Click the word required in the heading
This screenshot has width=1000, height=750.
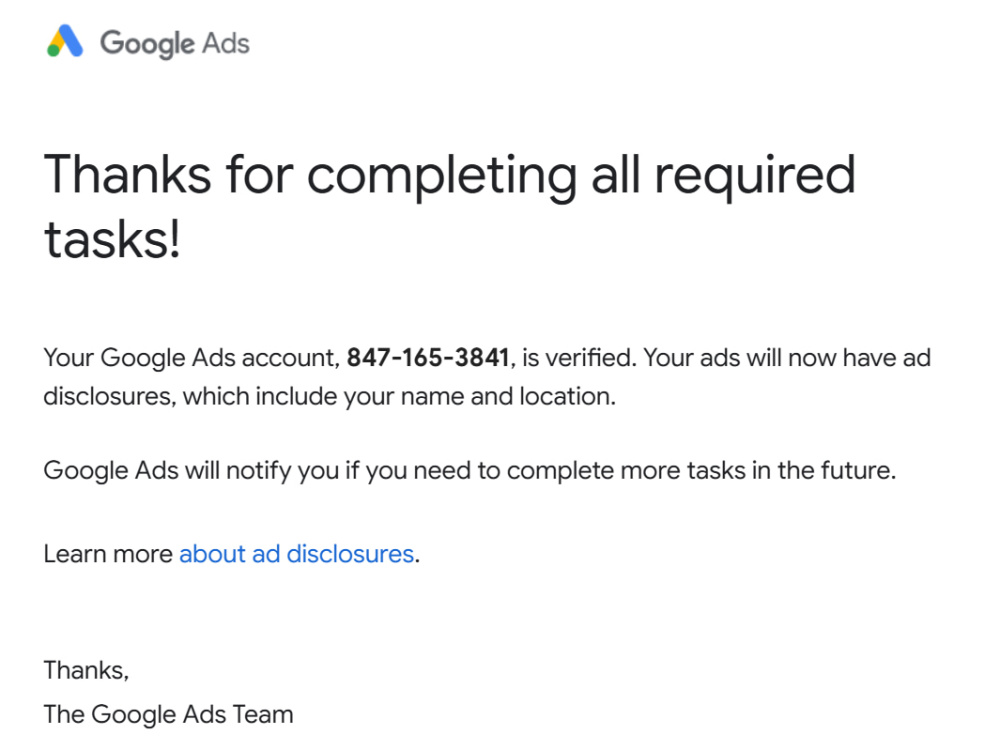pyautogui.click(x=755, y=177)
